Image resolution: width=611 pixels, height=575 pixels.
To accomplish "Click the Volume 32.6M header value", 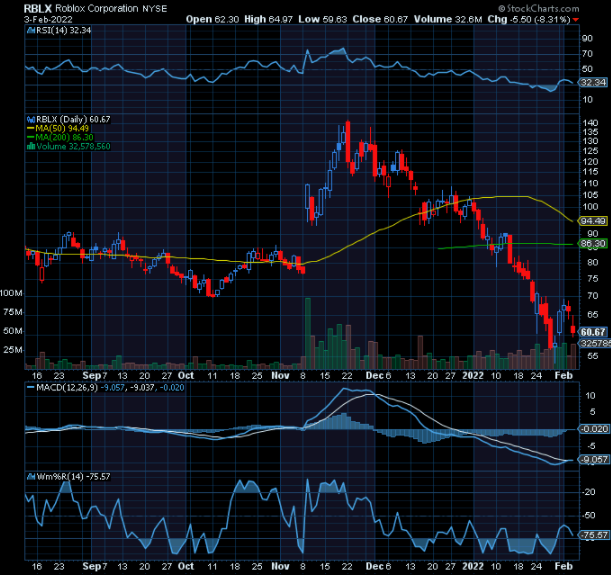I will [448, 19].
